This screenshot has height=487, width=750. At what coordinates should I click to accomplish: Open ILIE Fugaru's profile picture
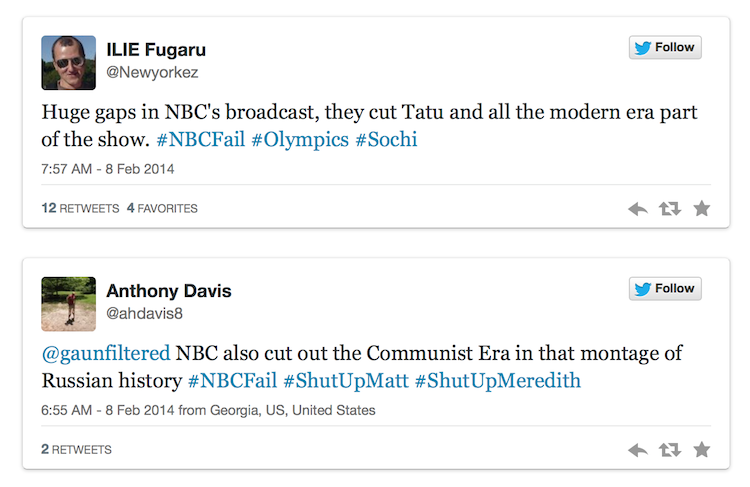point(68,63)
